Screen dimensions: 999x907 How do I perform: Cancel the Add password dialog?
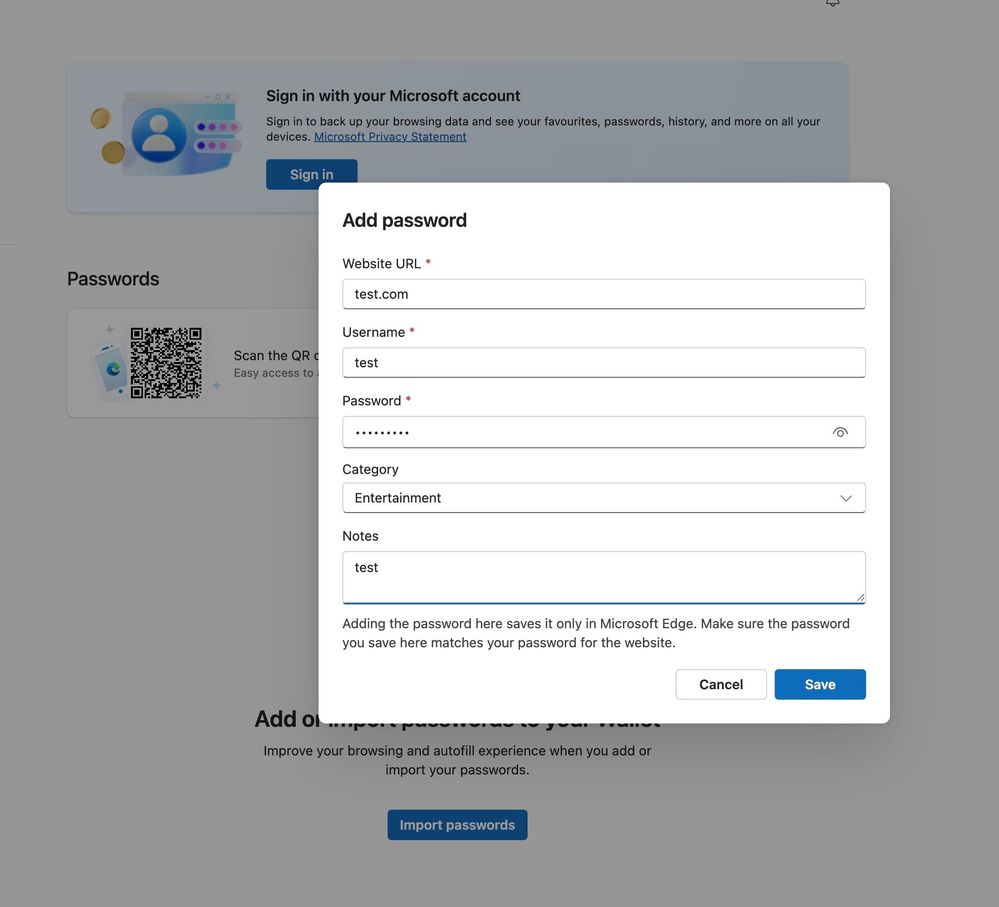pos(721,685)
